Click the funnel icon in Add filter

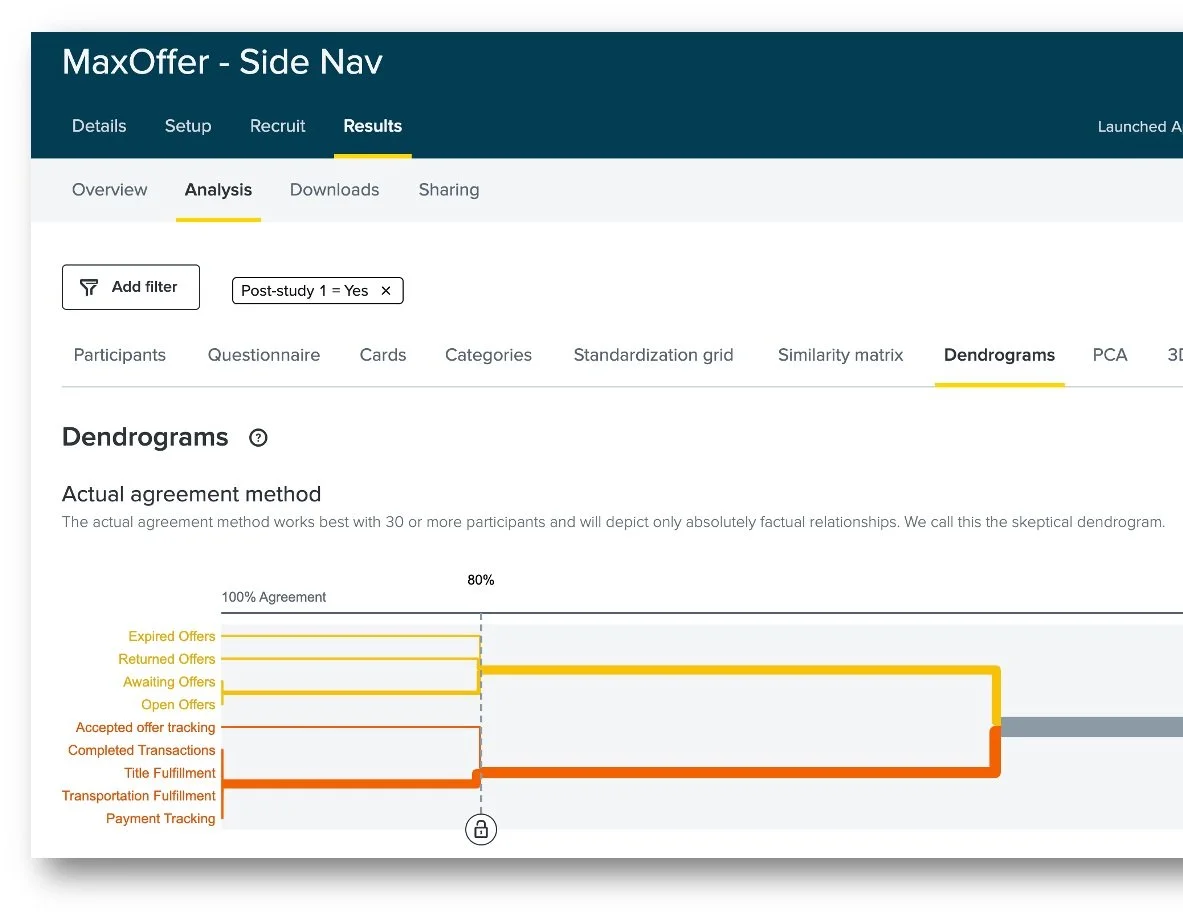(89, 288)
